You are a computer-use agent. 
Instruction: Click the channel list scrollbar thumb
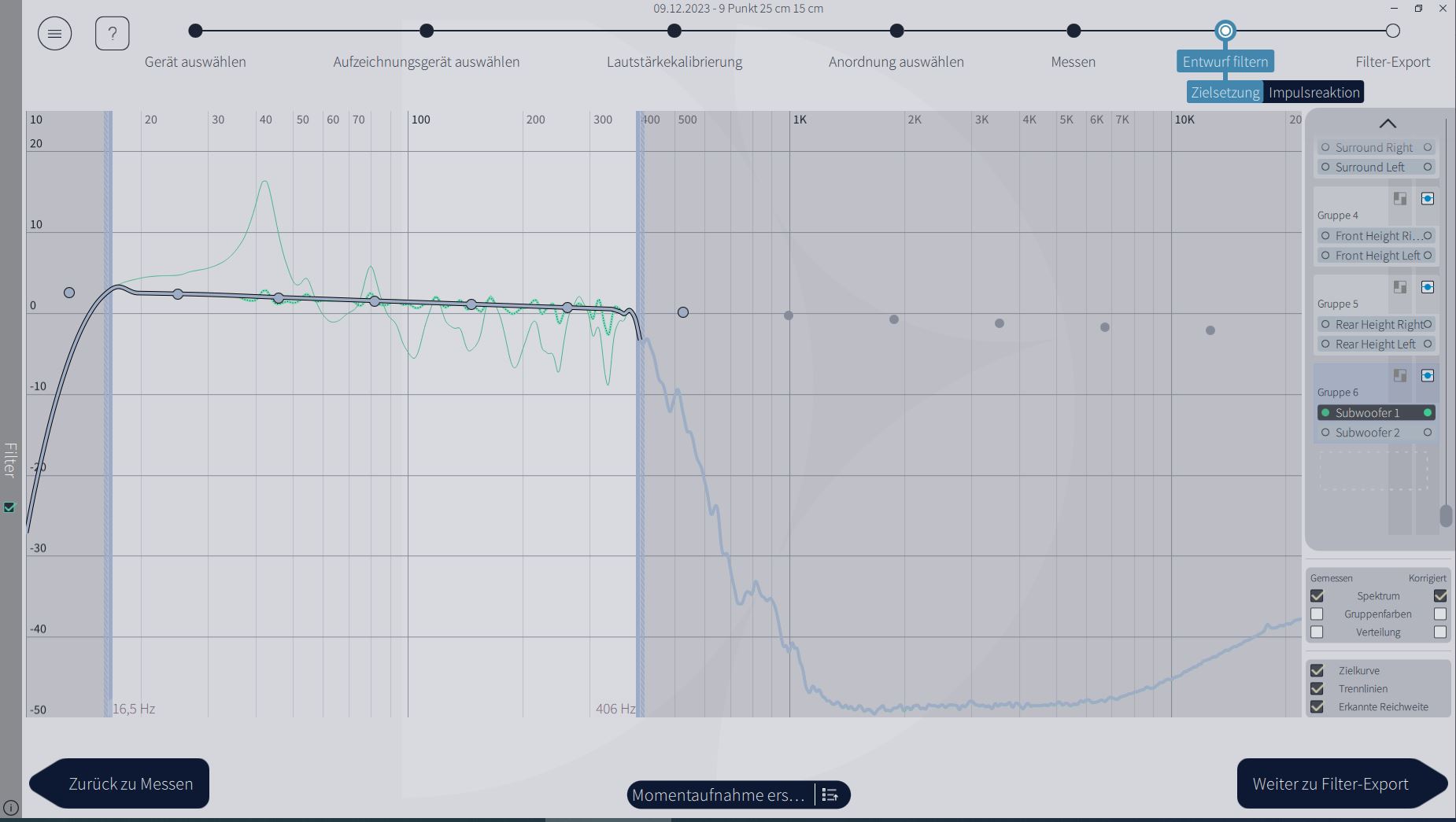click(1446, 516)
